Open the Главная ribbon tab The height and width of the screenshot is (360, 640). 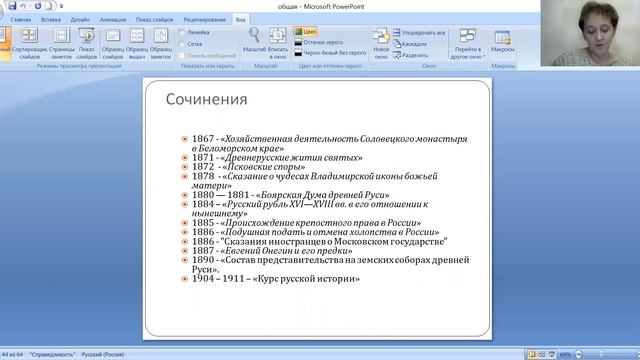pos(21,20)
